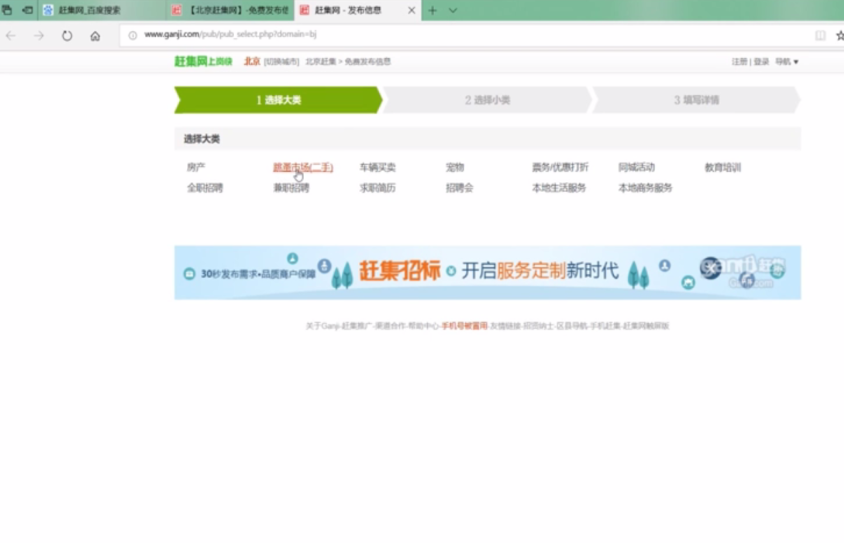Choose the 招聘会 category
This screenshot has width=844, height=543.
coord(459,188)
